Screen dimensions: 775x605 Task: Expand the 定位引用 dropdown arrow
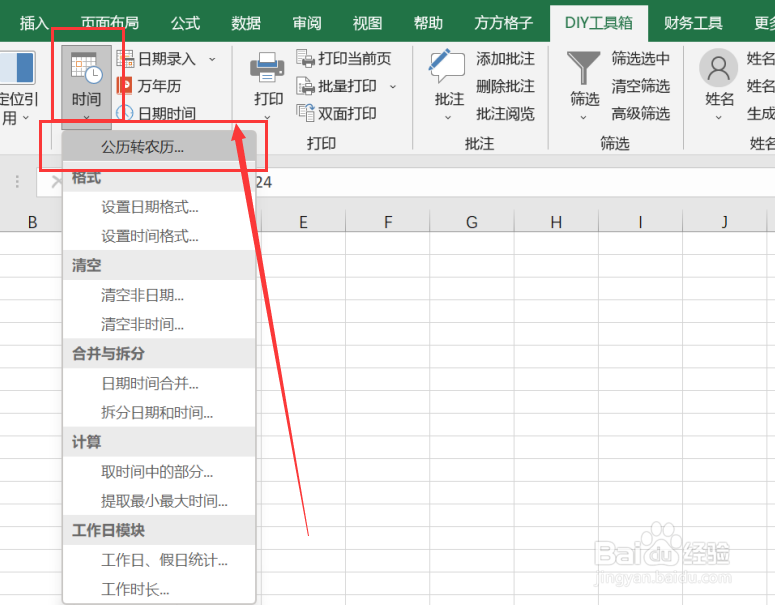click(26, 118)
